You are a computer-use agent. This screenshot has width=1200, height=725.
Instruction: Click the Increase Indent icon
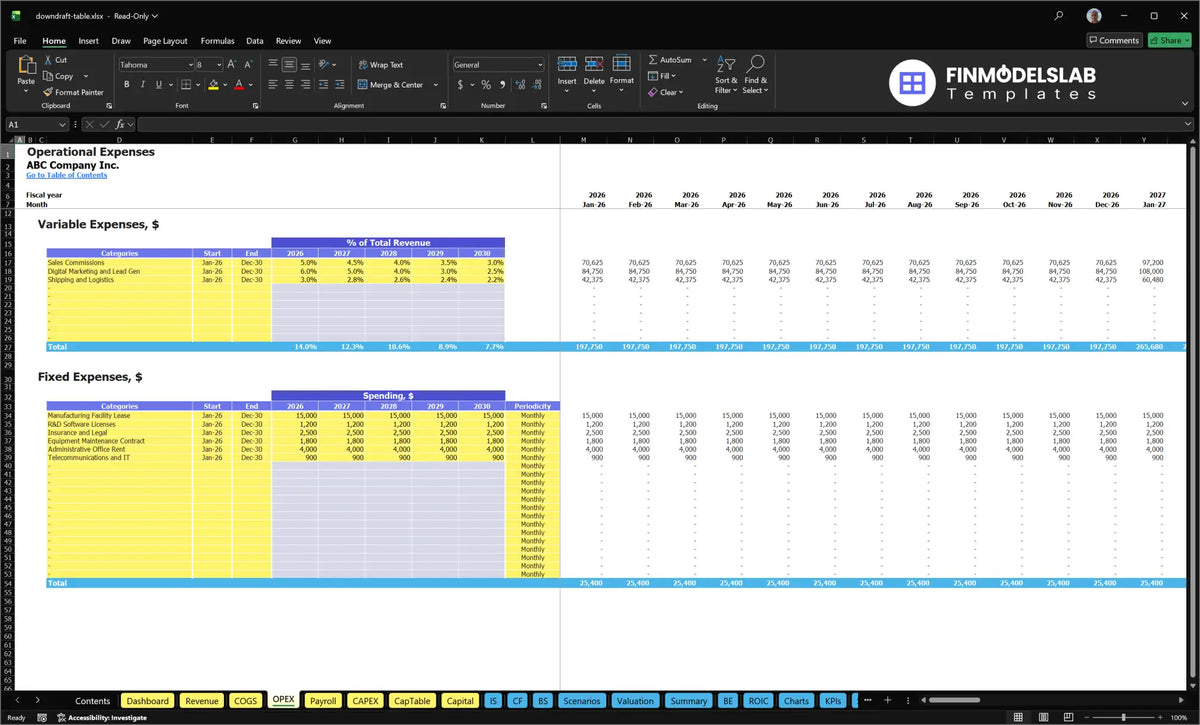(x=340, y=85)
